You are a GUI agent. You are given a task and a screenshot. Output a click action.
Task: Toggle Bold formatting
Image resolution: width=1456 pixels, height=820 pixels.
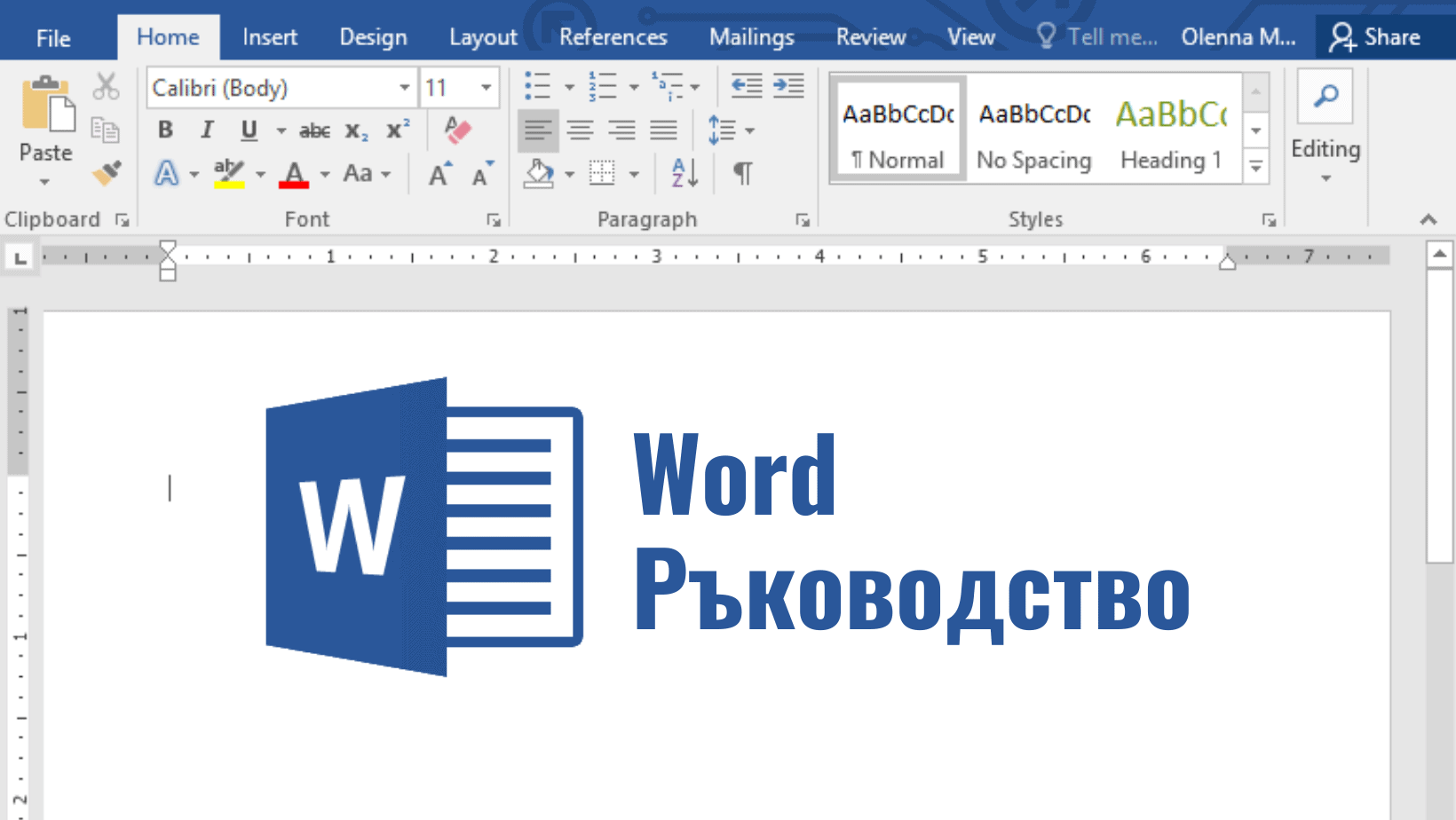coord(165,130)
